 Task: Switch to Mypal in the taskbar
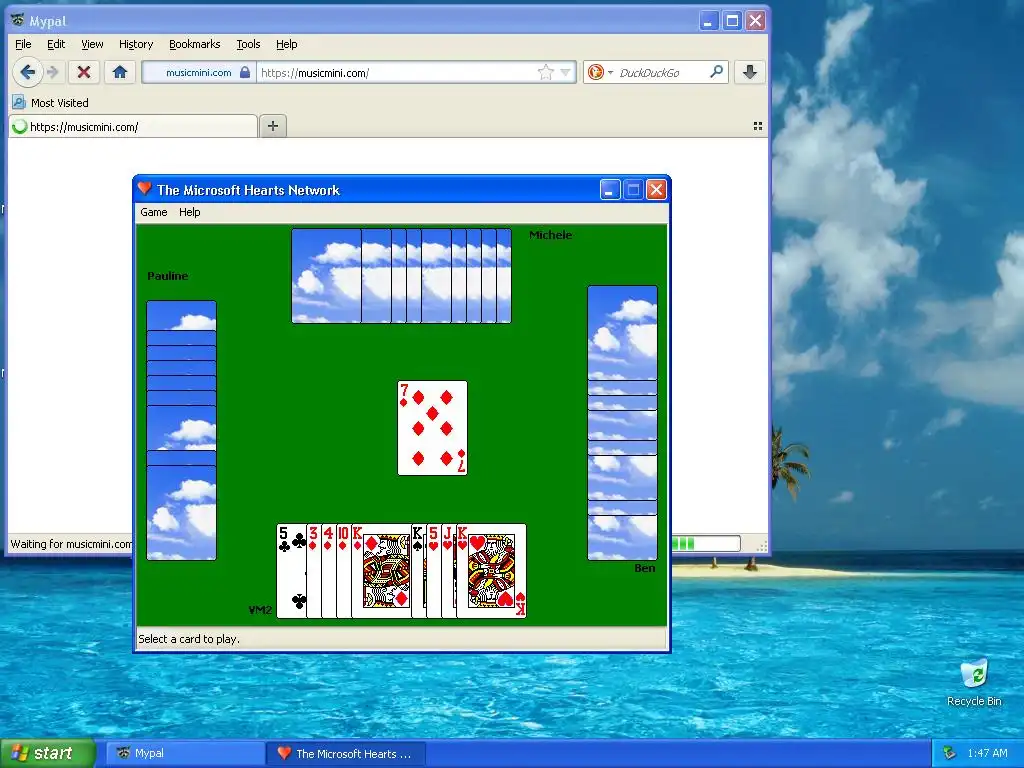point(185,753)
